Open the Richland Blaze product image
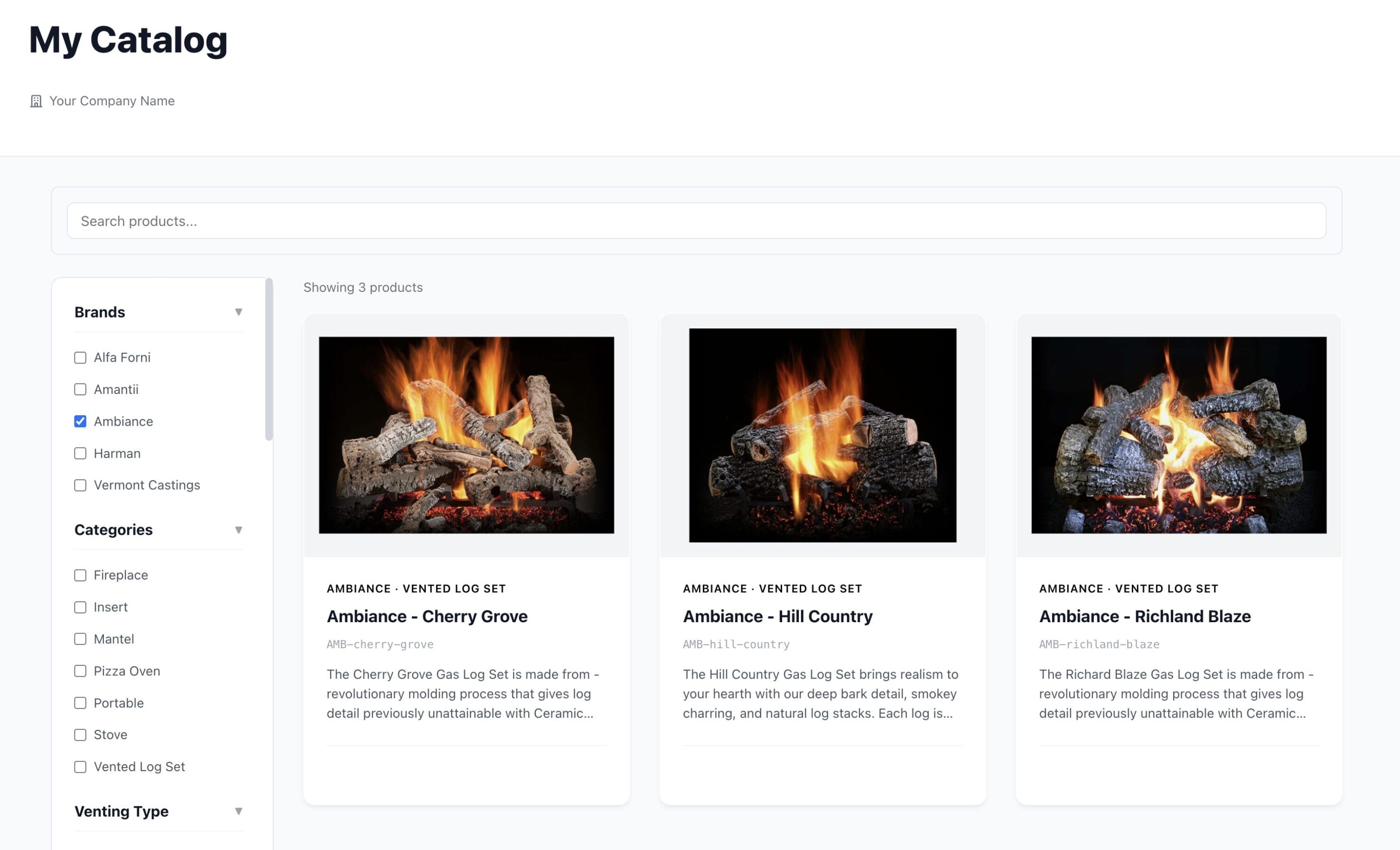This screenshot has height=850, width=1400. pos(1178,435)
